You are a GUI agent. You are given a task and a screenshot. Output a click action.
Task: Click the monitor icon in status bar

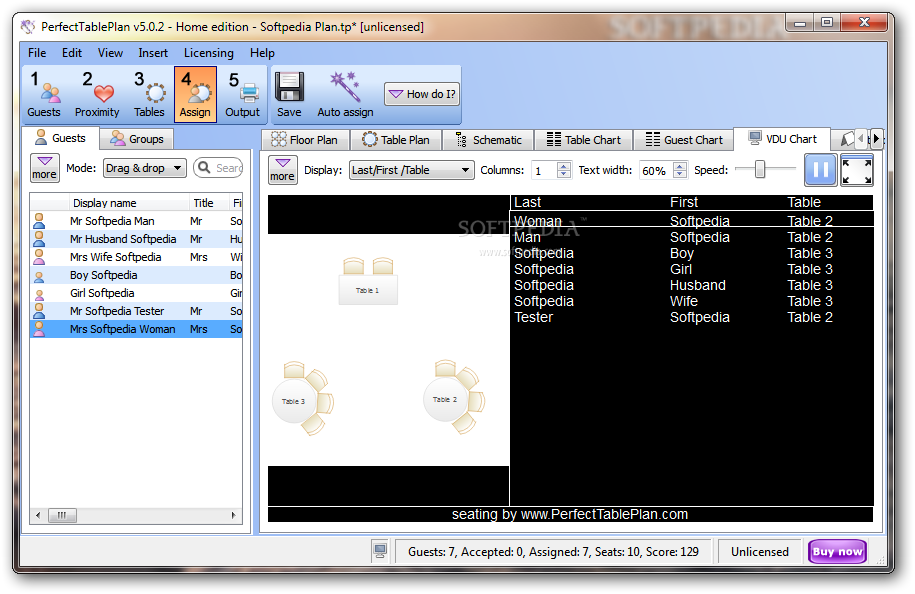click(x=380, y=551)
